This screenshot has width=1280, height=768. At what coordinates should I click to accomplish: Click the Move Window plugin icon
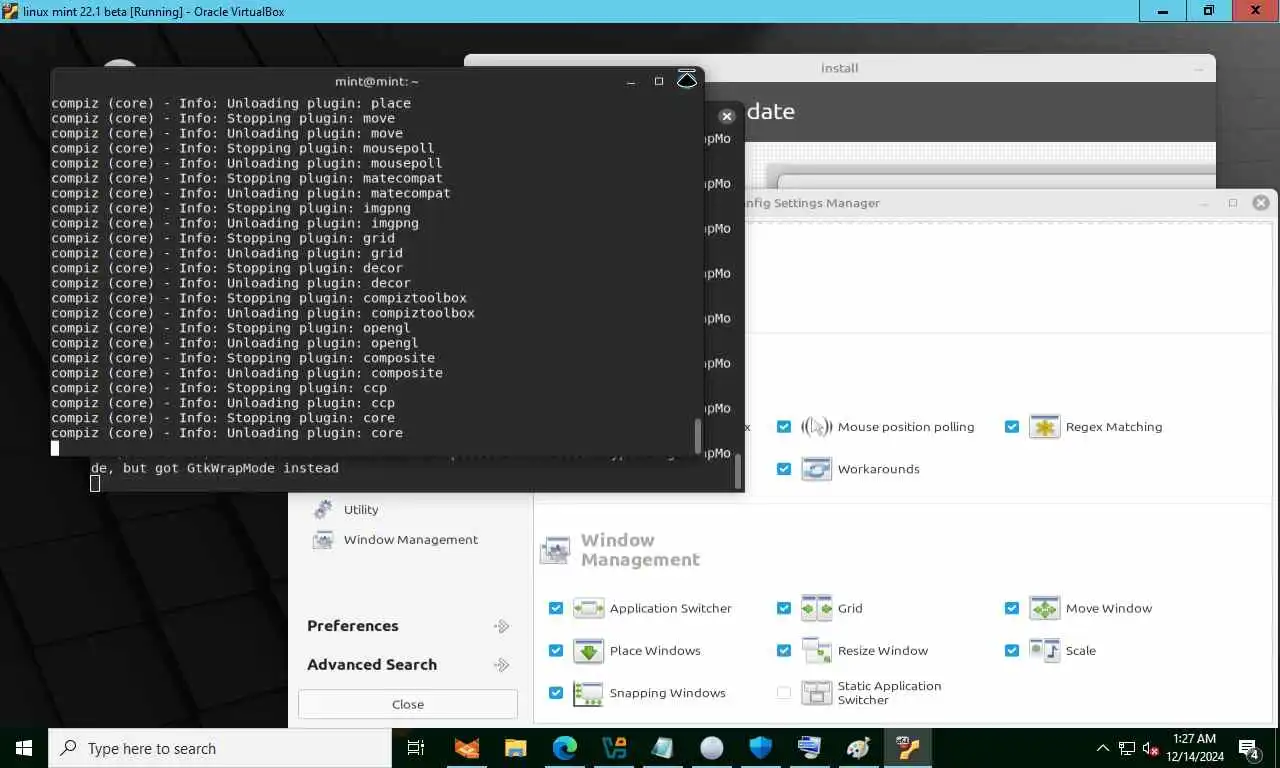click(1044, 608)
